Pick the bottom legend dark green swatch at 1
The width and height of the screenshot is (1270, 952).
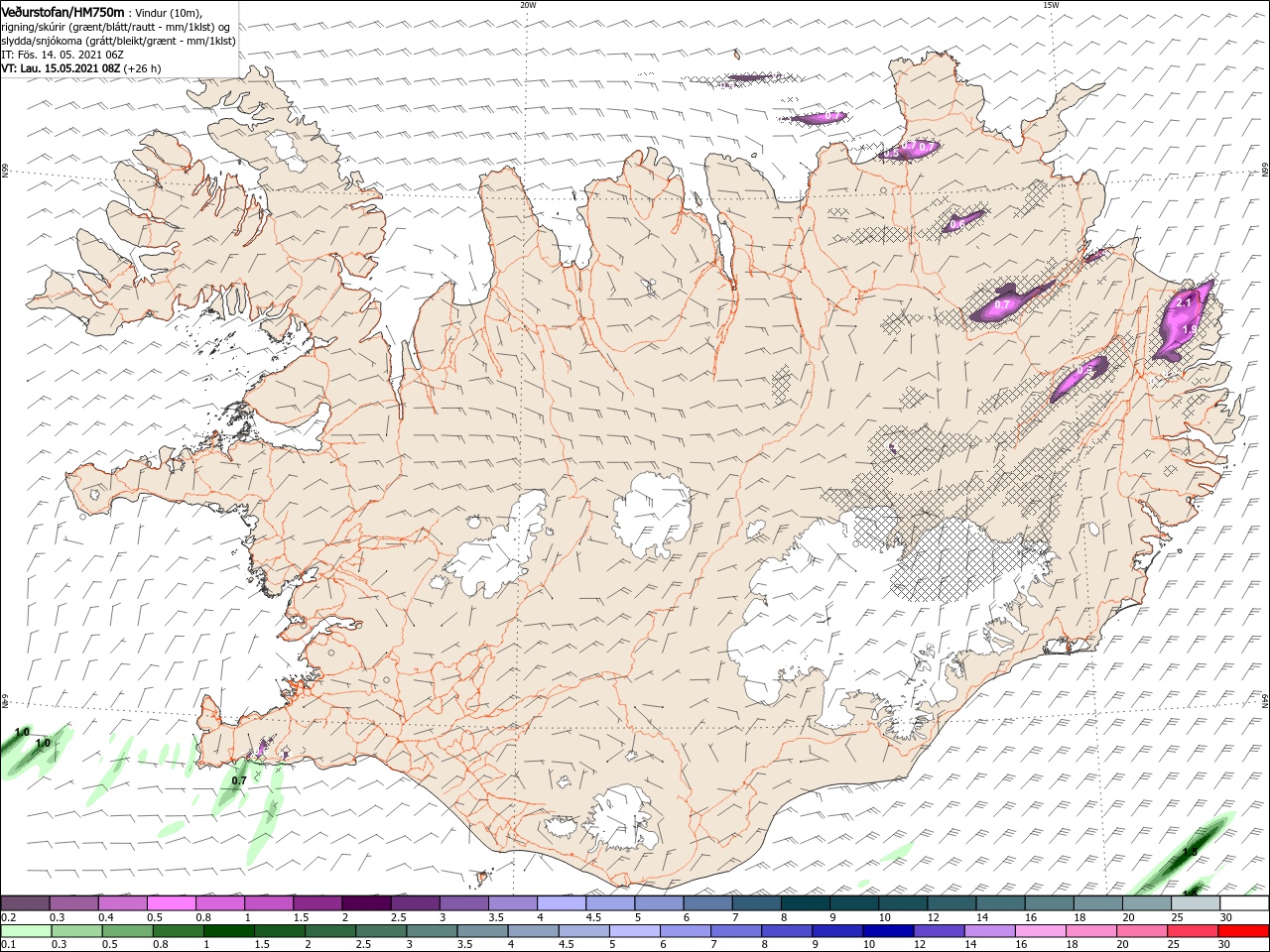228,931
